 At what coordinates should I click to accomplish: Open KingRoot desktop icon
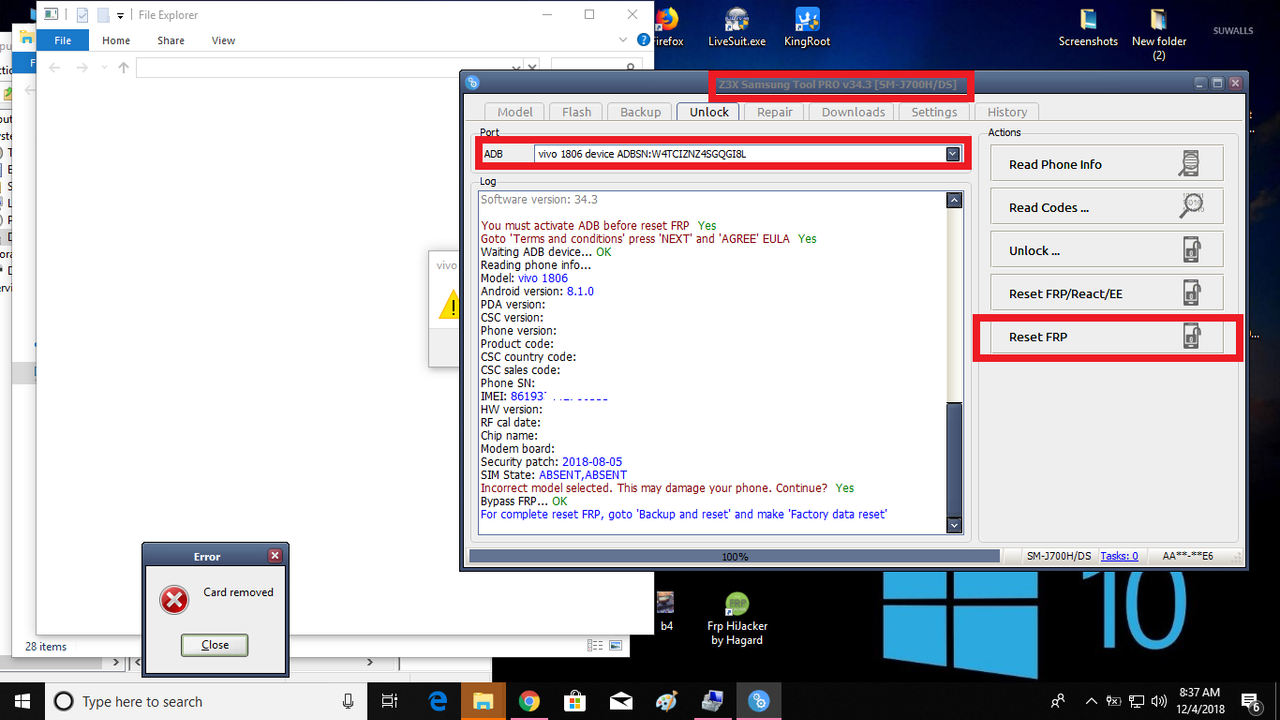[x=807, y=28]
